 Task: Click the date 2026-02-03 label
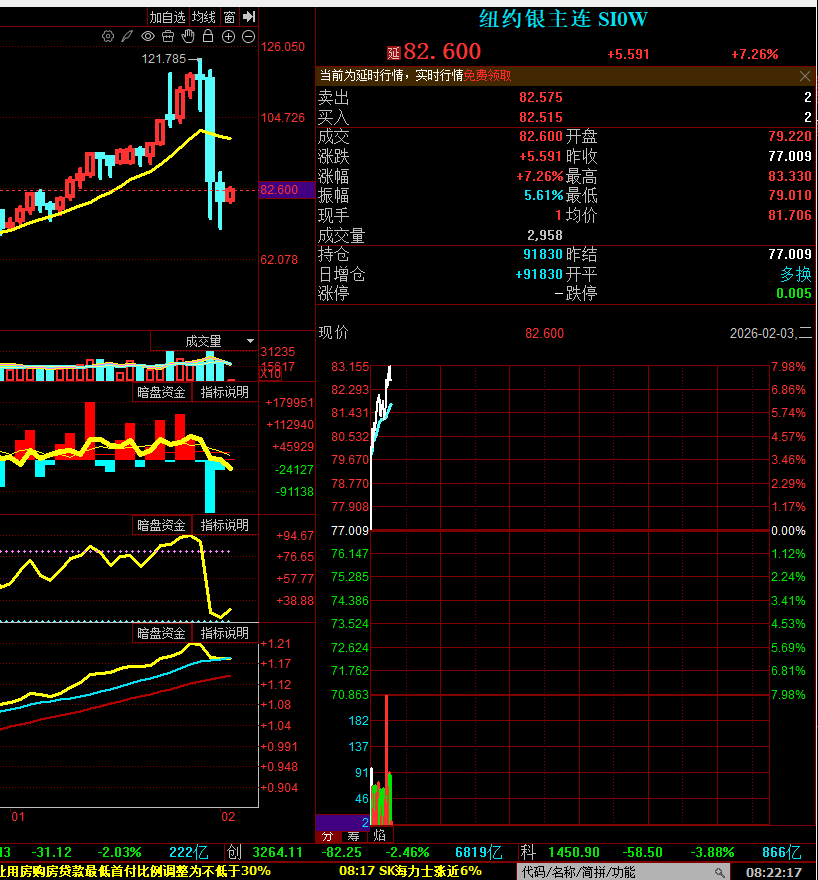(x=771, y=333)
